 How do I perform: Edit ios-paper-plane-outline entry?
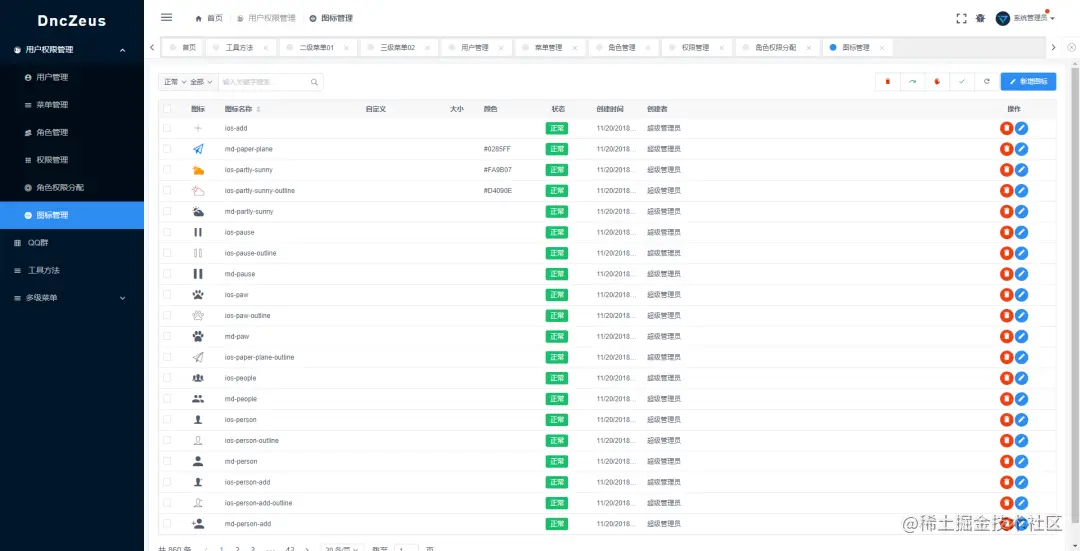(1021, 357)
